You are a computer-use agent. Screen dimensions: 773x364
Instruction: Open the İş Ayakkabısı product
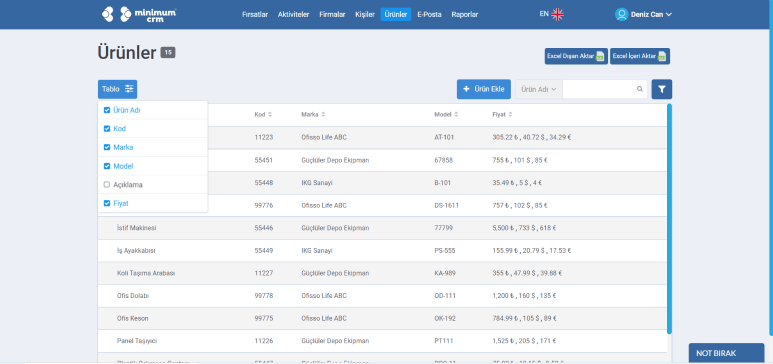(x=136, y=251)
